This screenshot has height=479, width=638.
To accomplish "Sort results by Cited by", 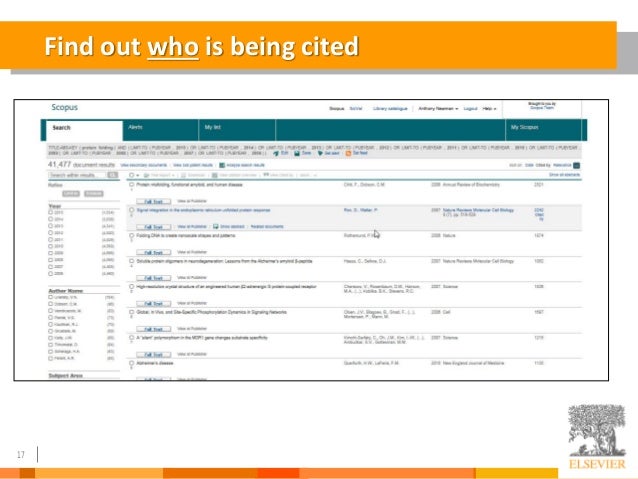I will click(543, 165).
